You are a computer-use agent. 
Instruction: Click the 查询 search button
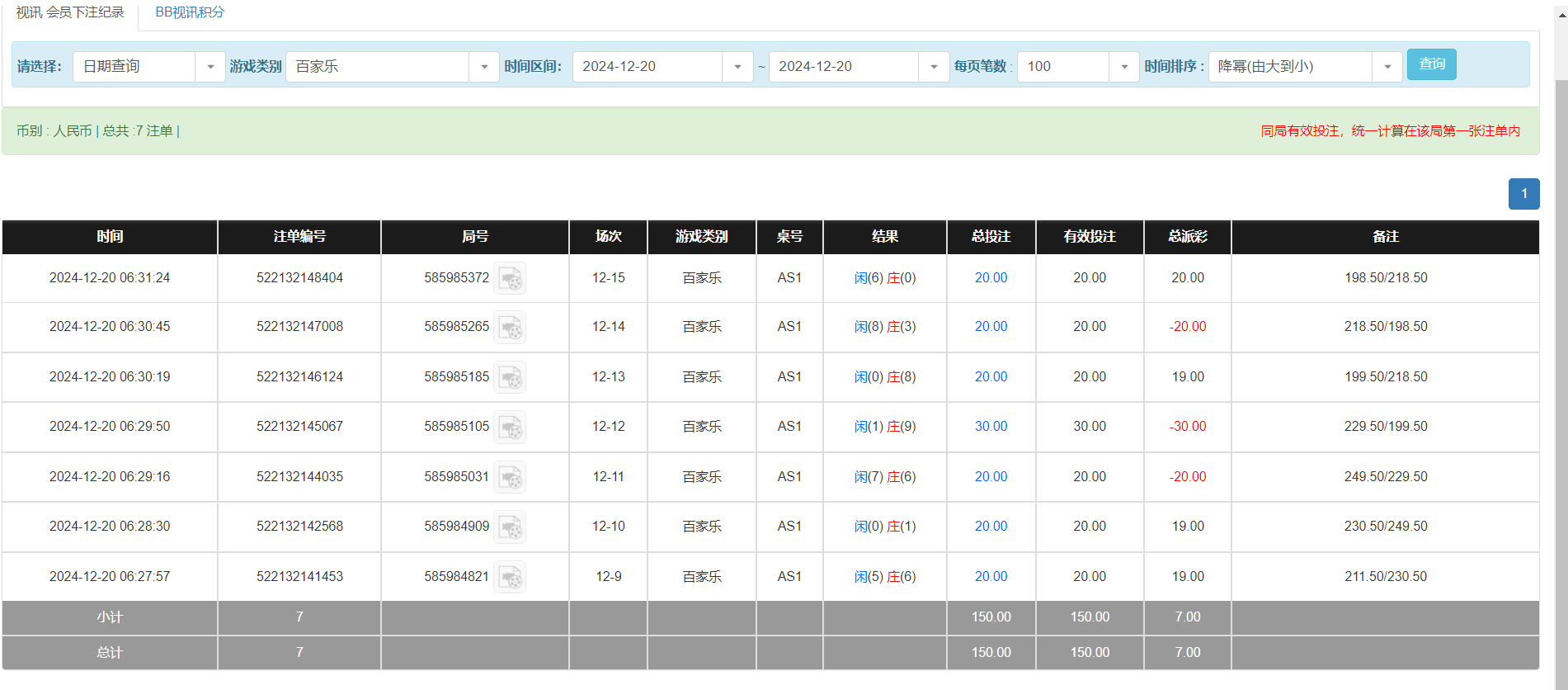1431,64
